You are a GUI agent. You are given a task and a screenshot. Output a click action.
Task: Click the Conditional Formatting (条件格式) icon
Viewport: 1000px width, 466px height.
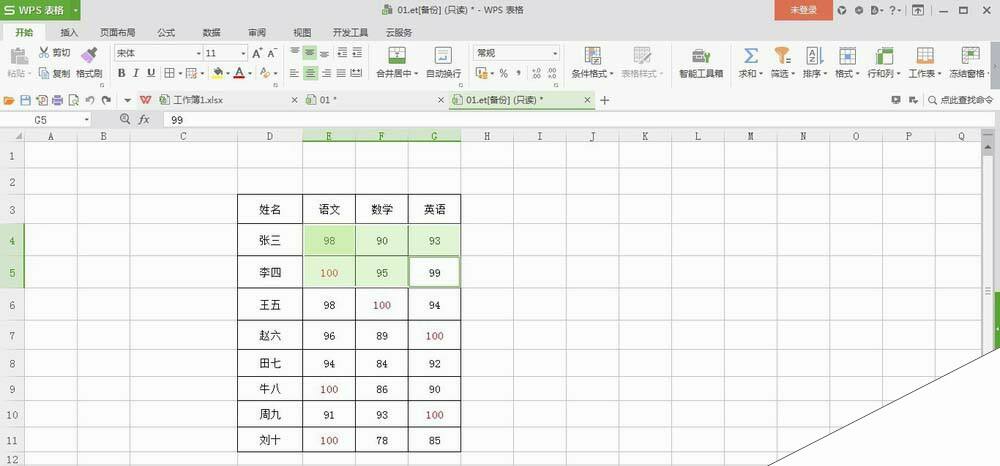pos(592,55)
